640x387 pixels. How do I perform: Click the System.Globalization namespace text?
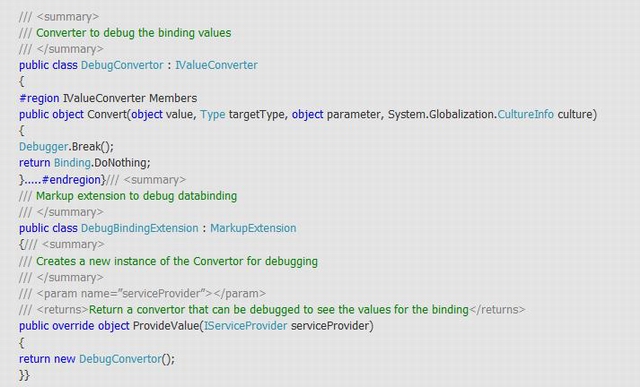coord(441,114)
